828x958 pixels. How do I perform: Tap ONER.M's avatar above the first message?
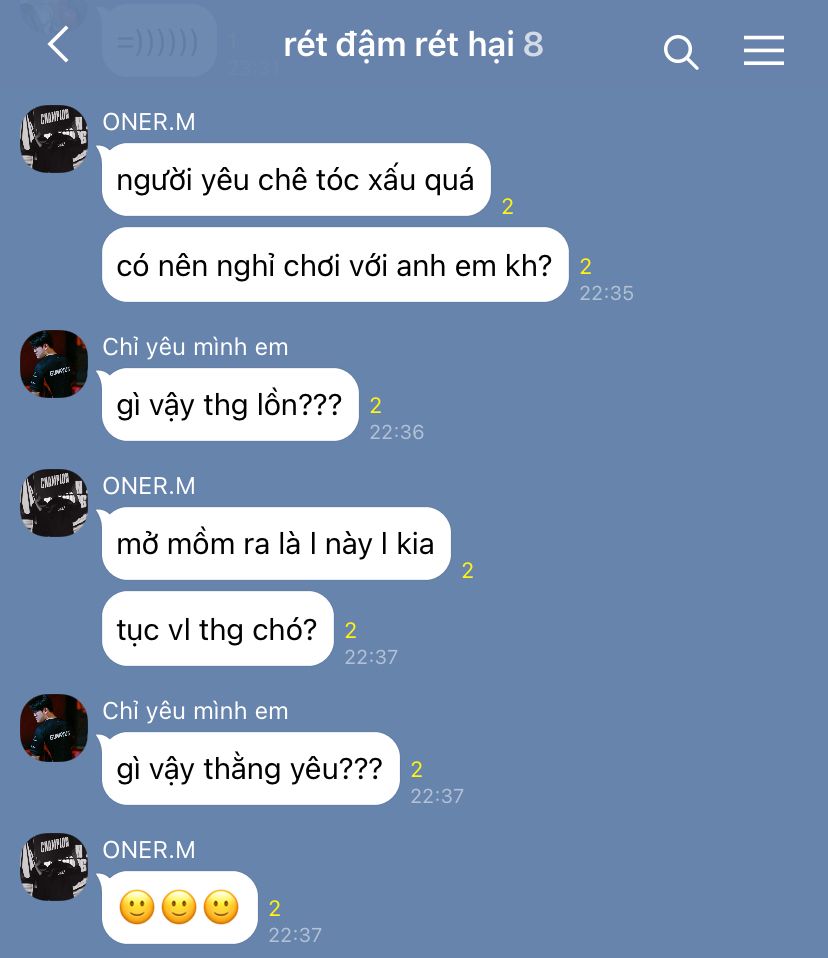point(54,138)
